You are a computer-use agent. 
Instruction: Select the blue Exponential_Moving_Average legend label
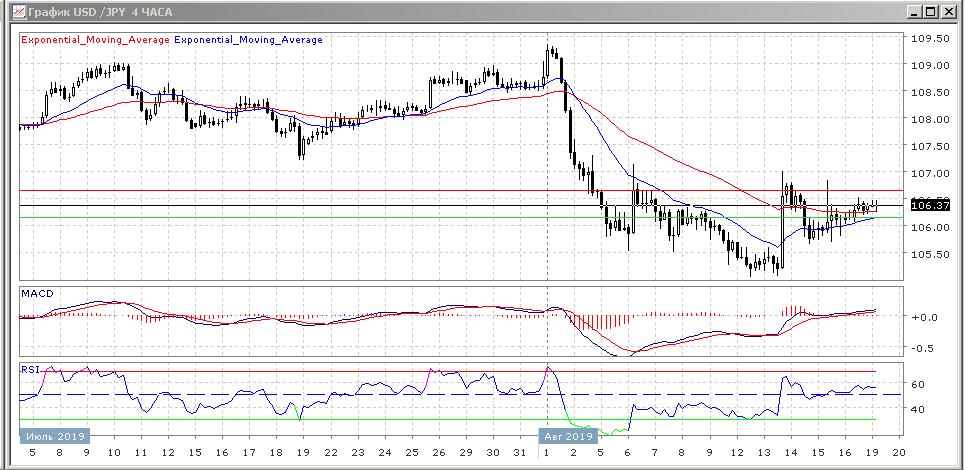(248, 40)
